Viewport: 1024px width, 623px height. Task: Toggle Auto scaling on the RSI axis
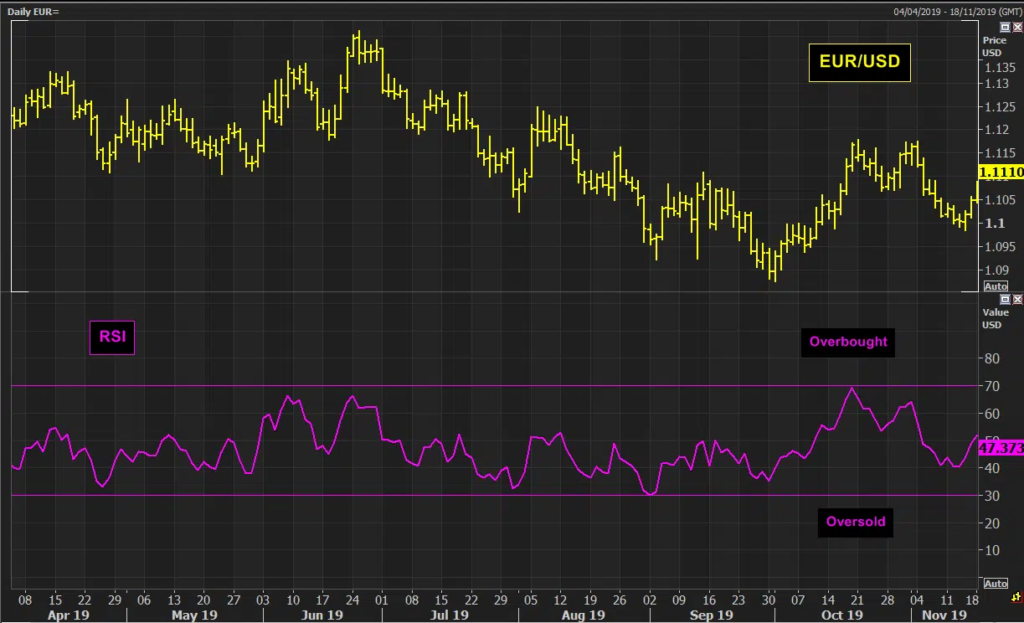995,583
